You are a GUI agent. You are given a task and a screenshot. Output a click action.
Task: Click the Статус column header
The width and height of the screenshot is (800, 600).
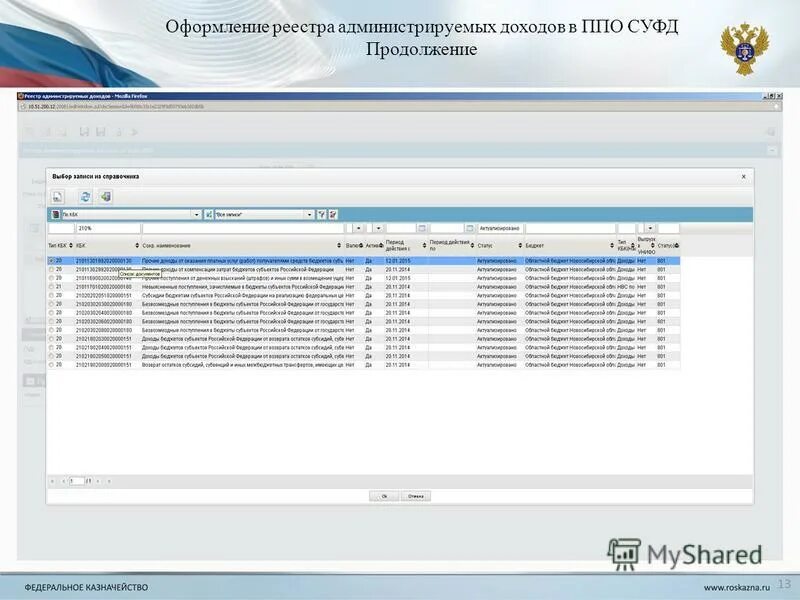(x=499, y=245)
